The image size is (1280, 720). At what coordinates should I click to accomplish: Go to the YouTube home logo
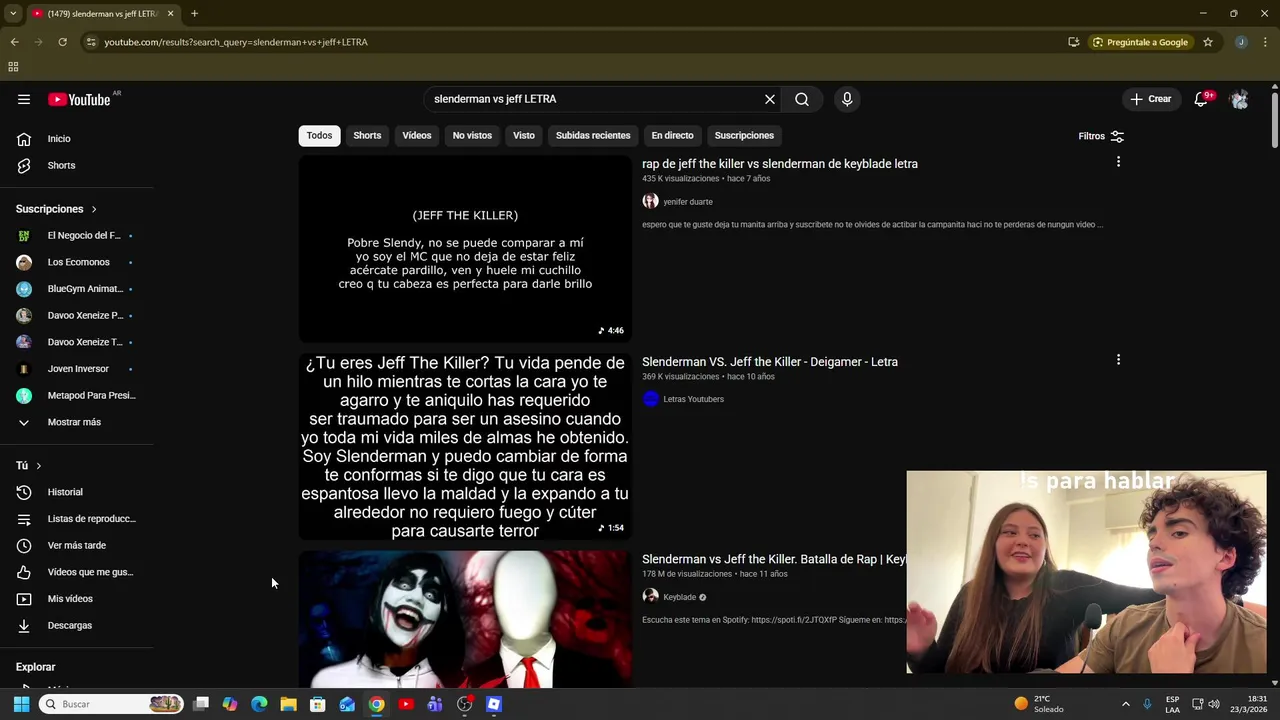pos(79,99)
